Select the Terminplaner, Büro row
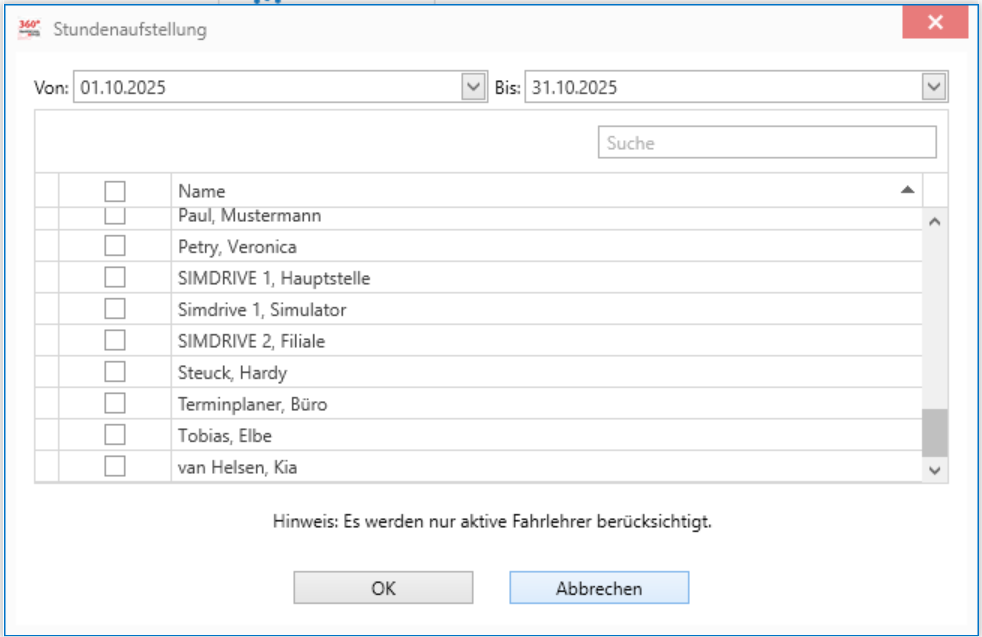 [252, 404]
